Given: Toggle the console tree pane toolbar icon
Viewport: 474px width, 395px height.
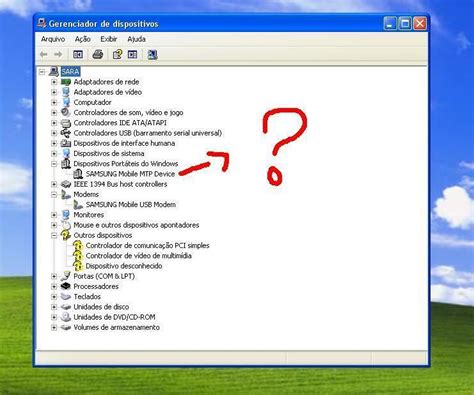Looking at the screenshot, I should 78,54.
